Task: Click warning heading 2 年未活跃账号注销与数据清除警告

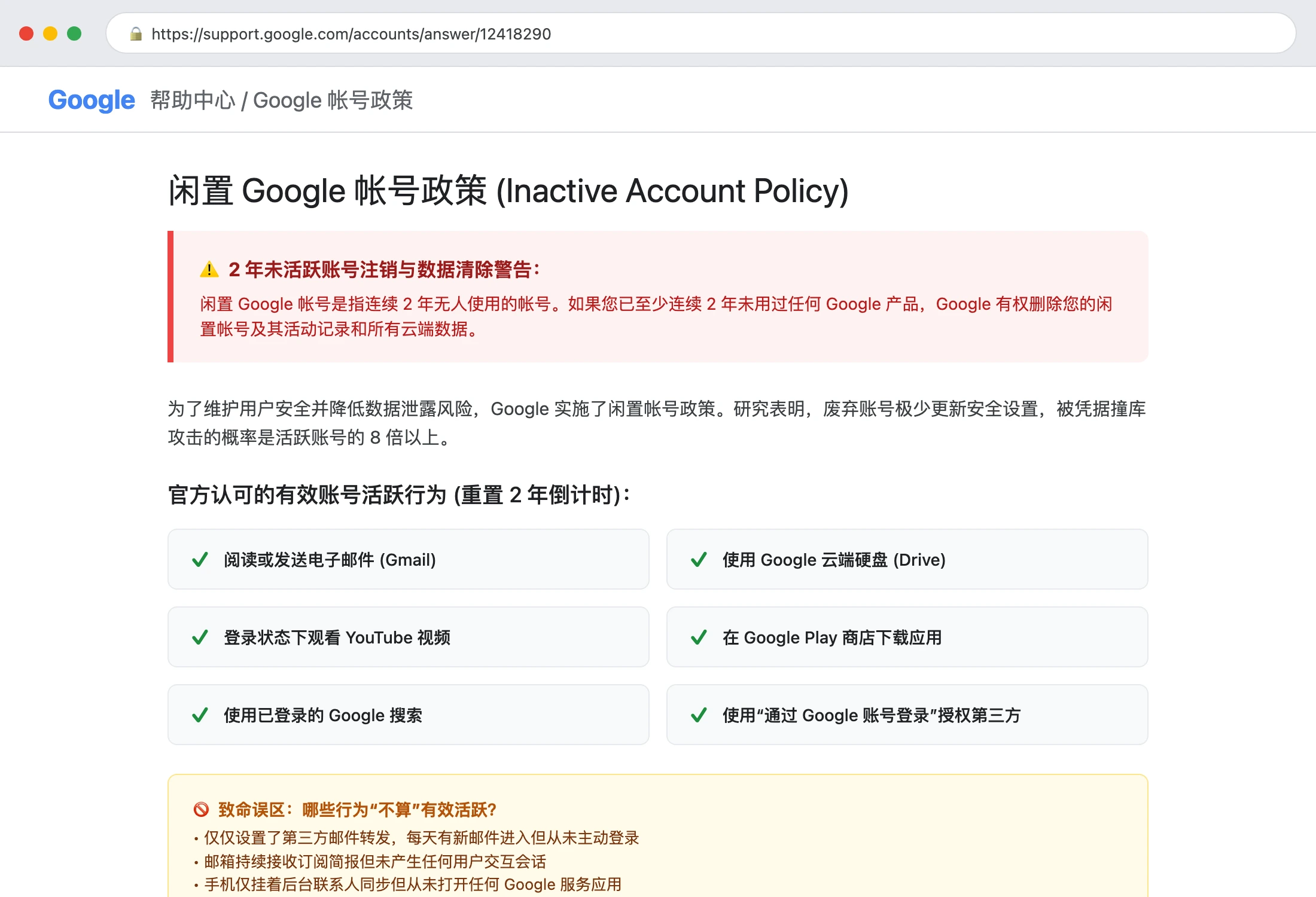Action: (384, 270)
